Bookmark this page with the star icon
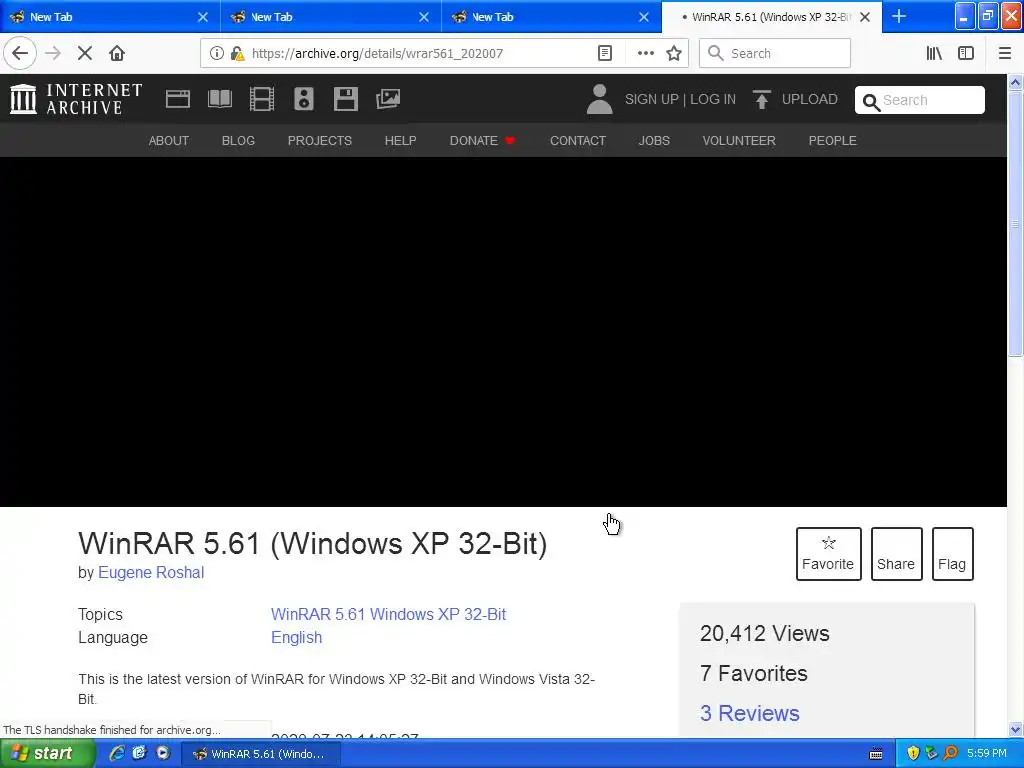The image size is (1024, 768). point(674,54)
